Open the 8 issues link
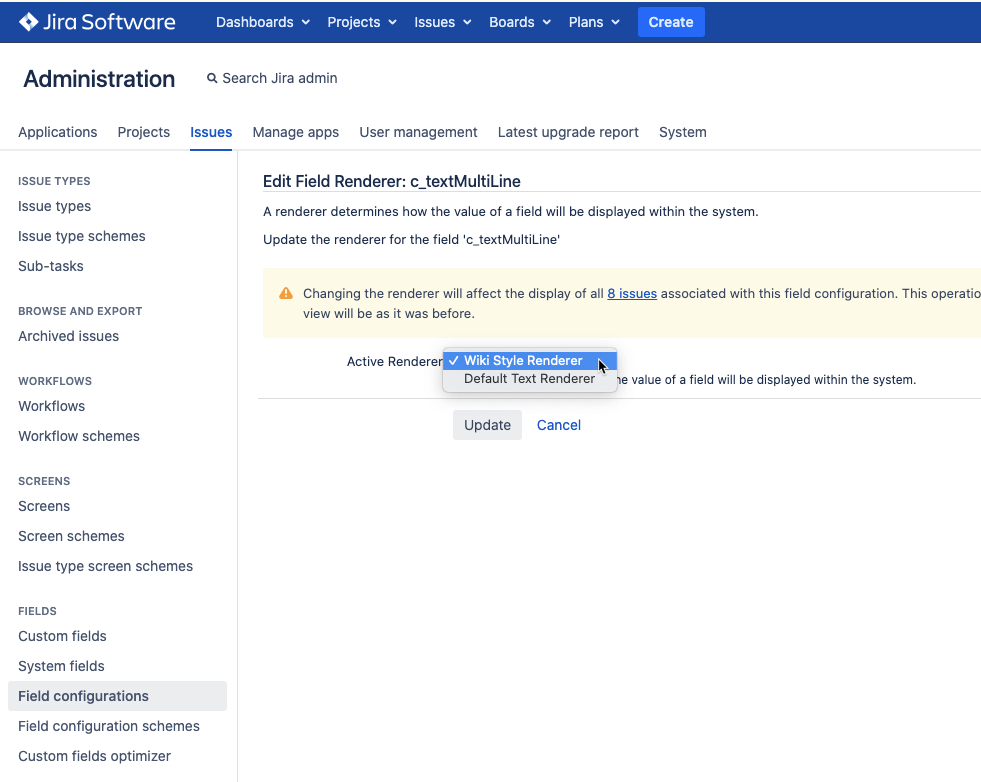The width and height of the screenshot is (981, 782). [x=632, y=294]
